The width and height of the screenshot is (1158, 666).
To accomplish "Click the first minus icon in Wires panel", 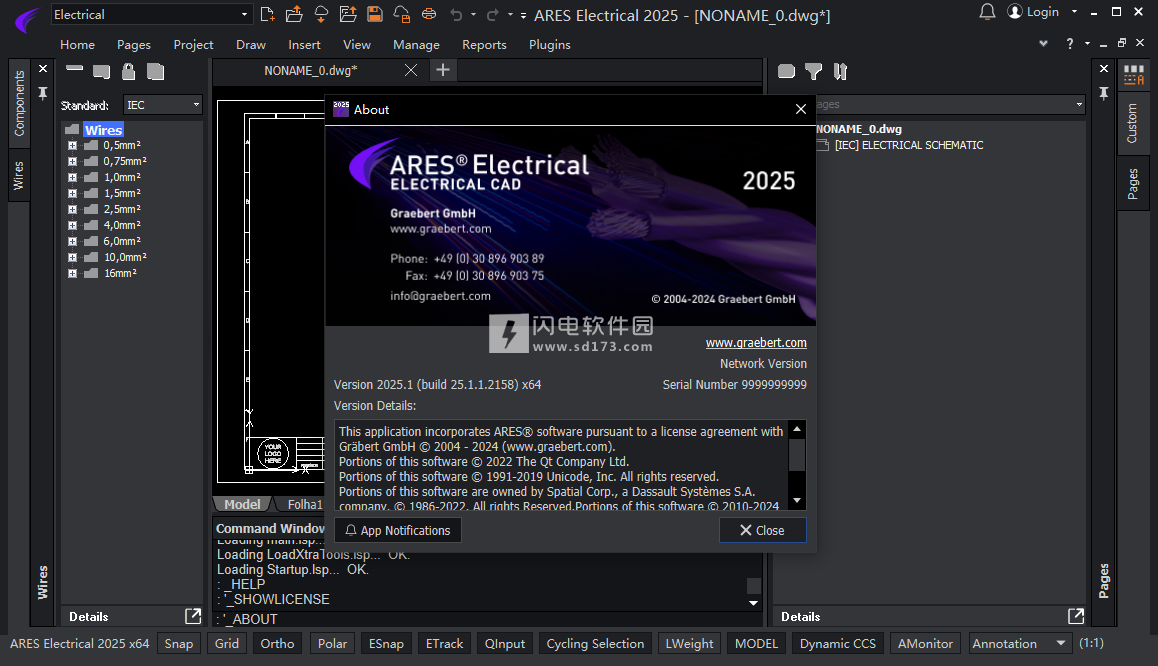I will tap(75, 69).
